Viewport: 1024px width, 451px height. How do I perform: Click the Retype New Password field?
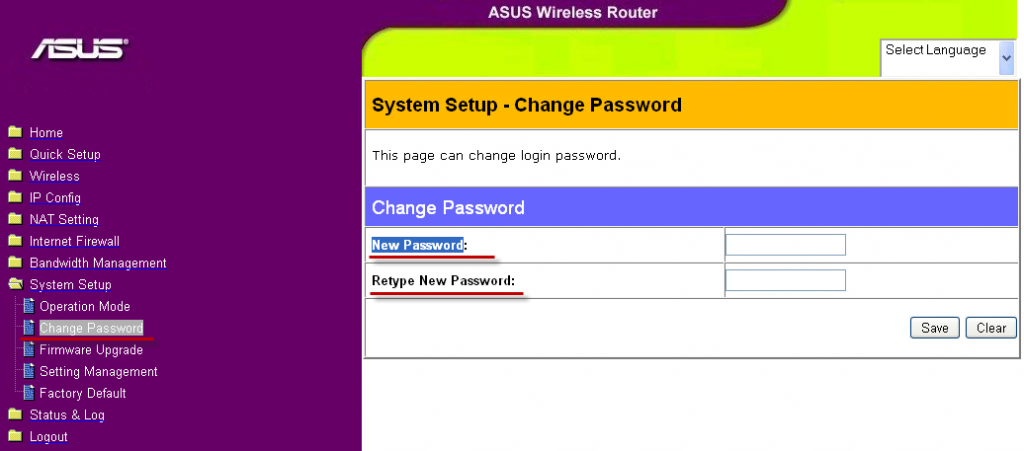click(x=785, y=281)
